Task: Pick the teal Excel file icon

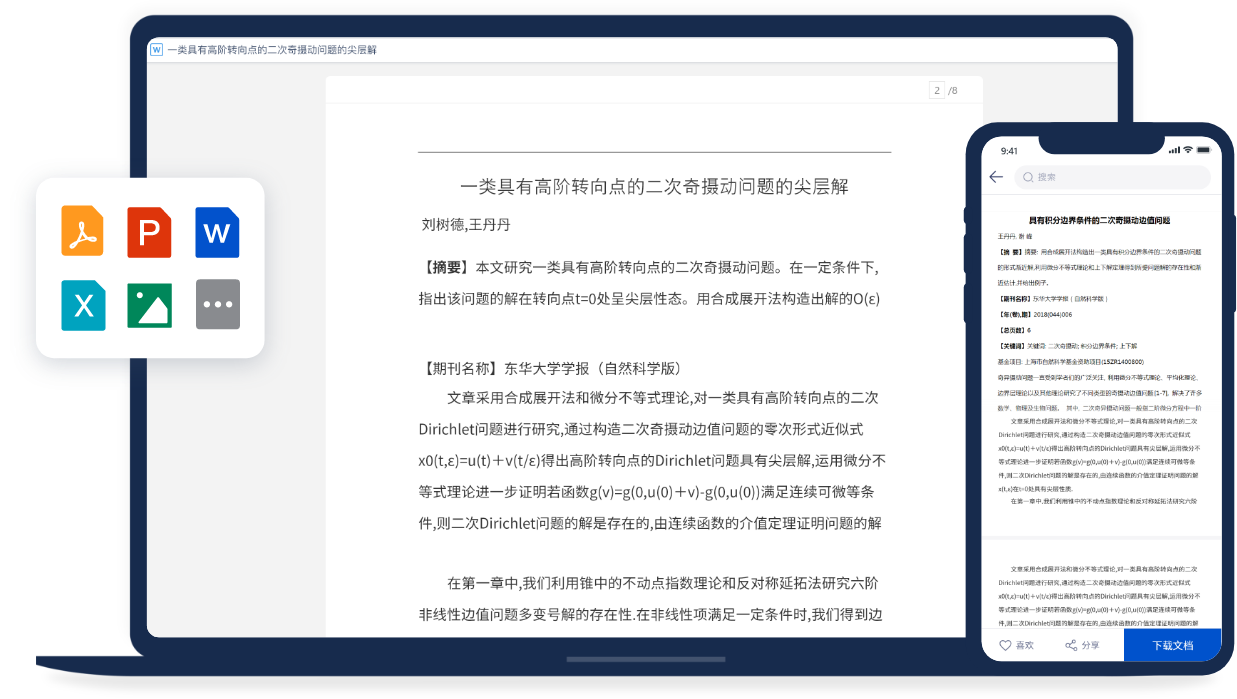Action: point(84,304)
